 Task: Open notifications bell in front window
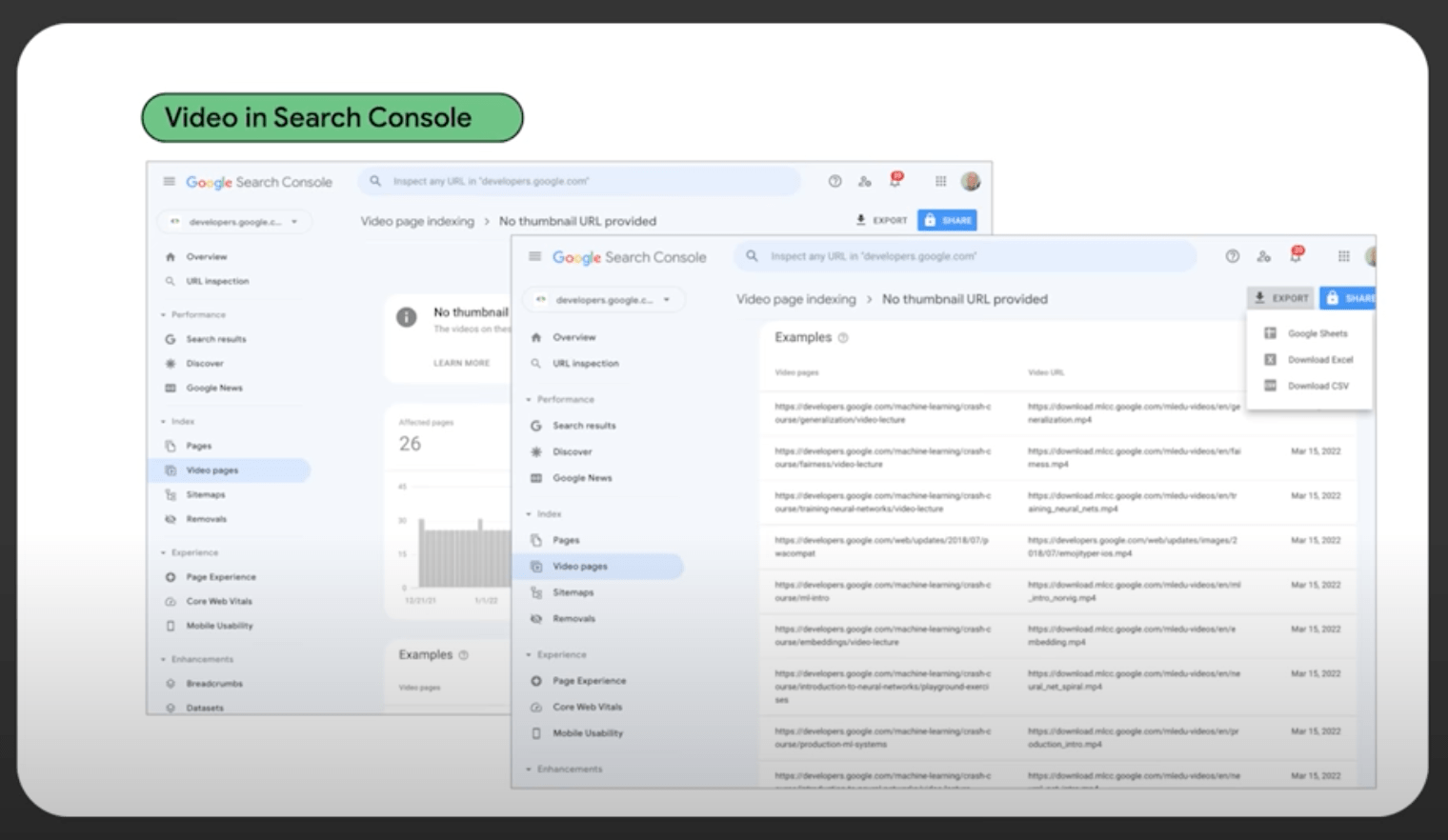(x=1296, y=254)
